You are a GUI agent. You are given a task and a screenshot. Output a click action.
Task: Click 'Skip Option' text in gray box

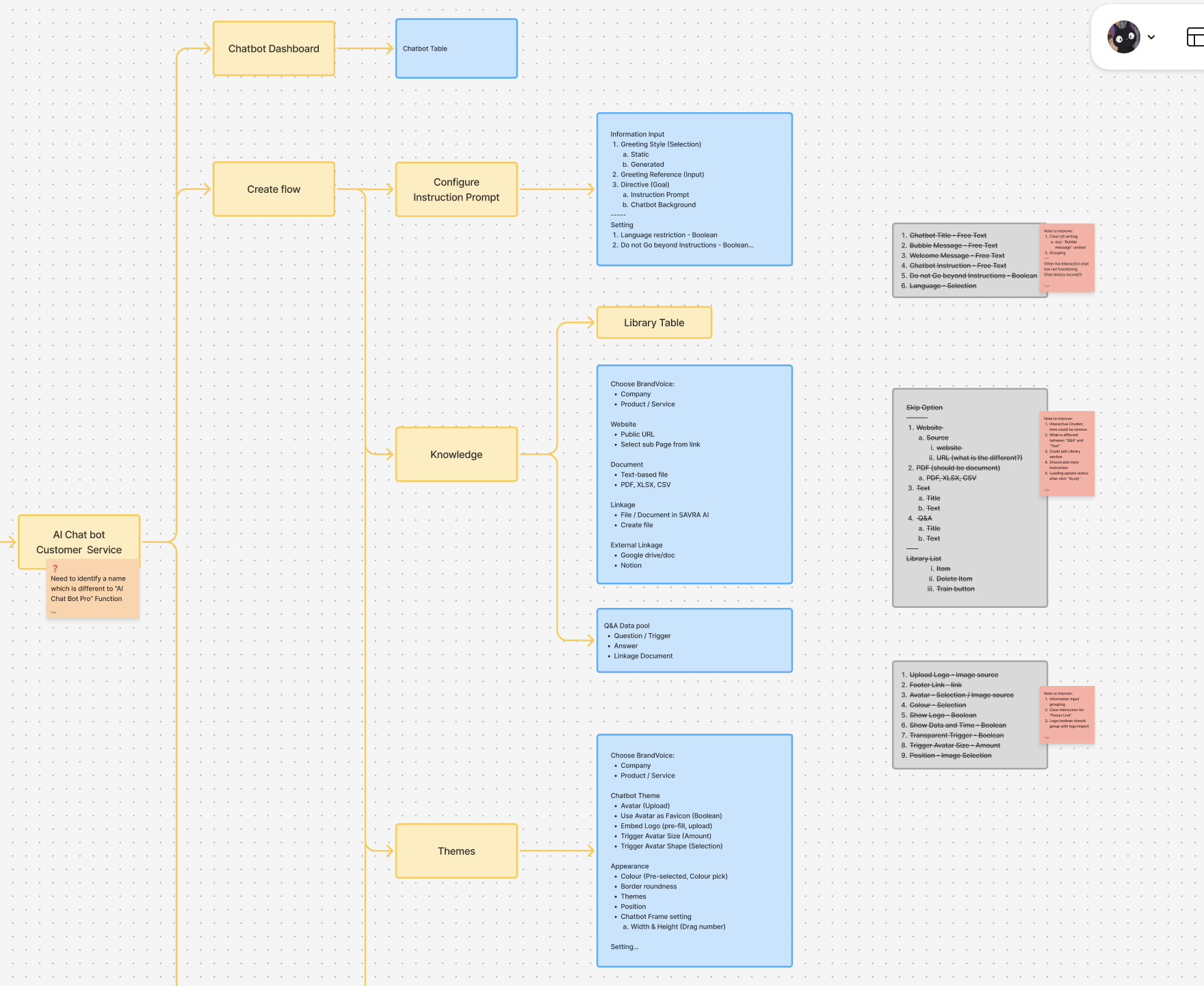point(924,408)
